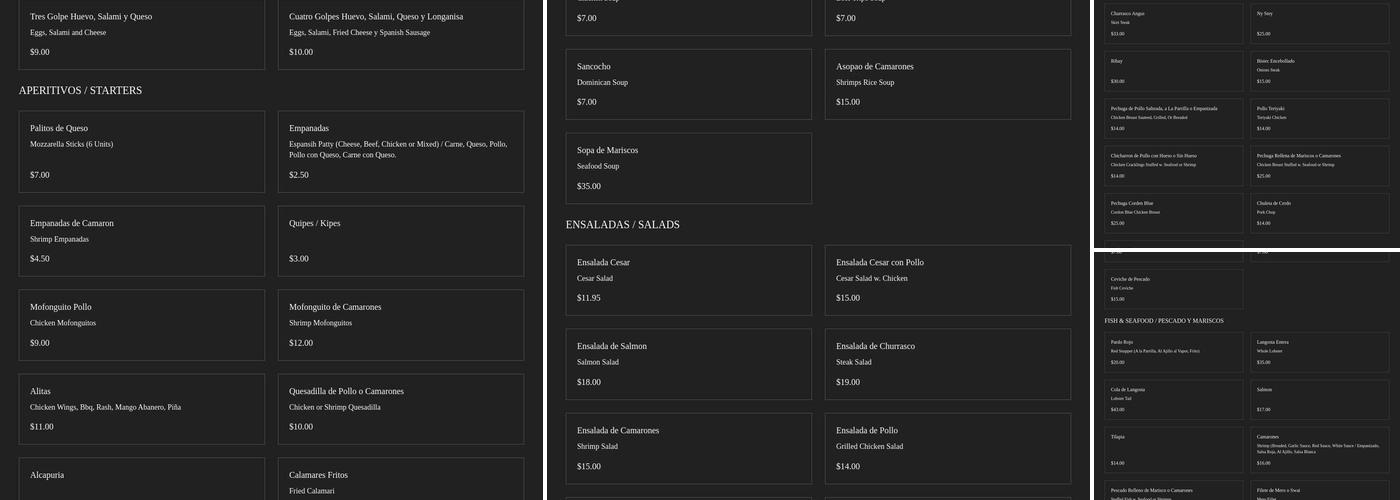Click the Ensaladas / Salads section heading
This screenshot has height=500, width=1400.
point(622,225)
